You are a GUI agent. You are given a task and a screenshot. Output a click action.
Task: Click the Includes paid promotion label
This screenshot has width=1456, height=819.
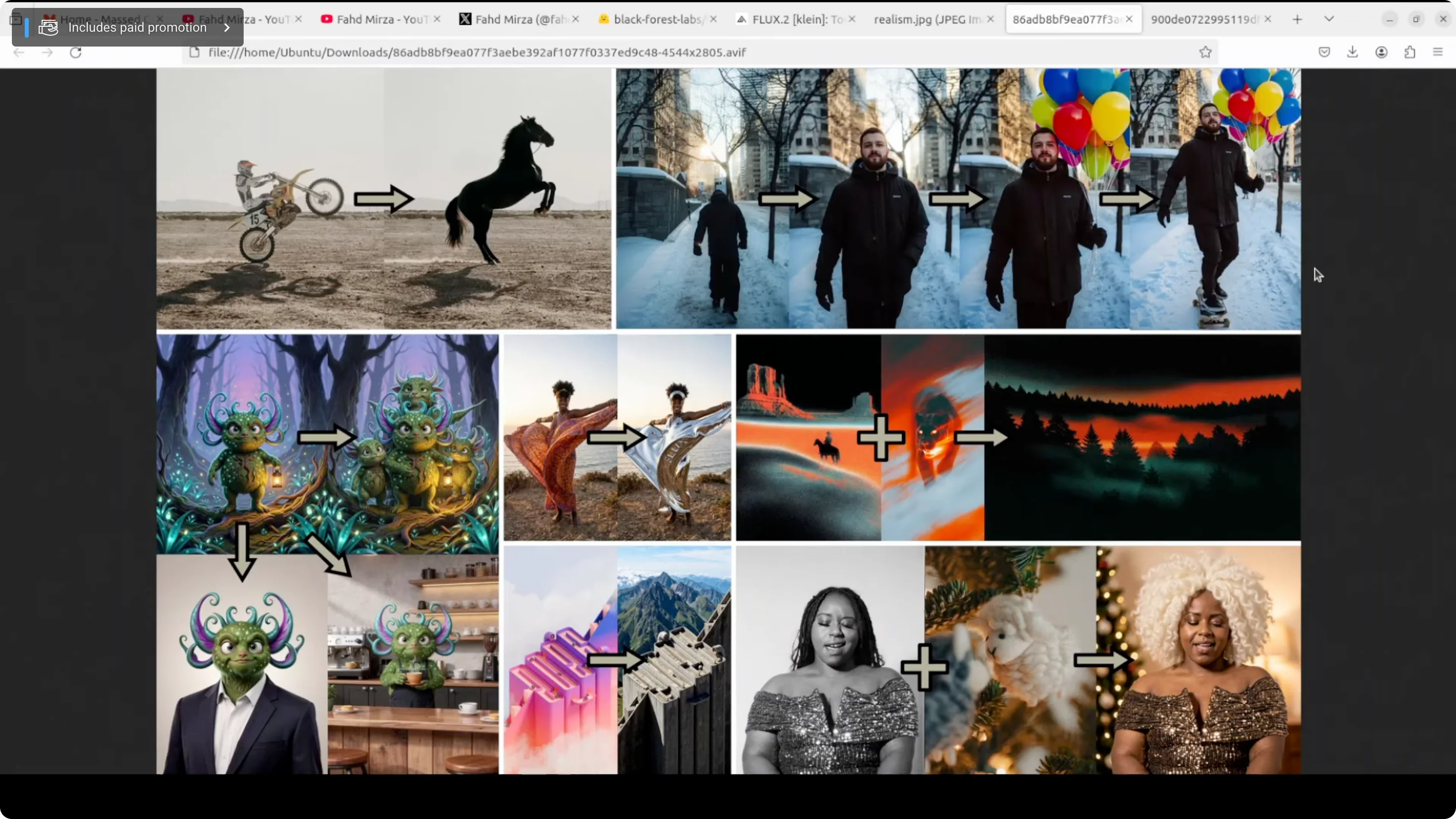tap(137, 27)
